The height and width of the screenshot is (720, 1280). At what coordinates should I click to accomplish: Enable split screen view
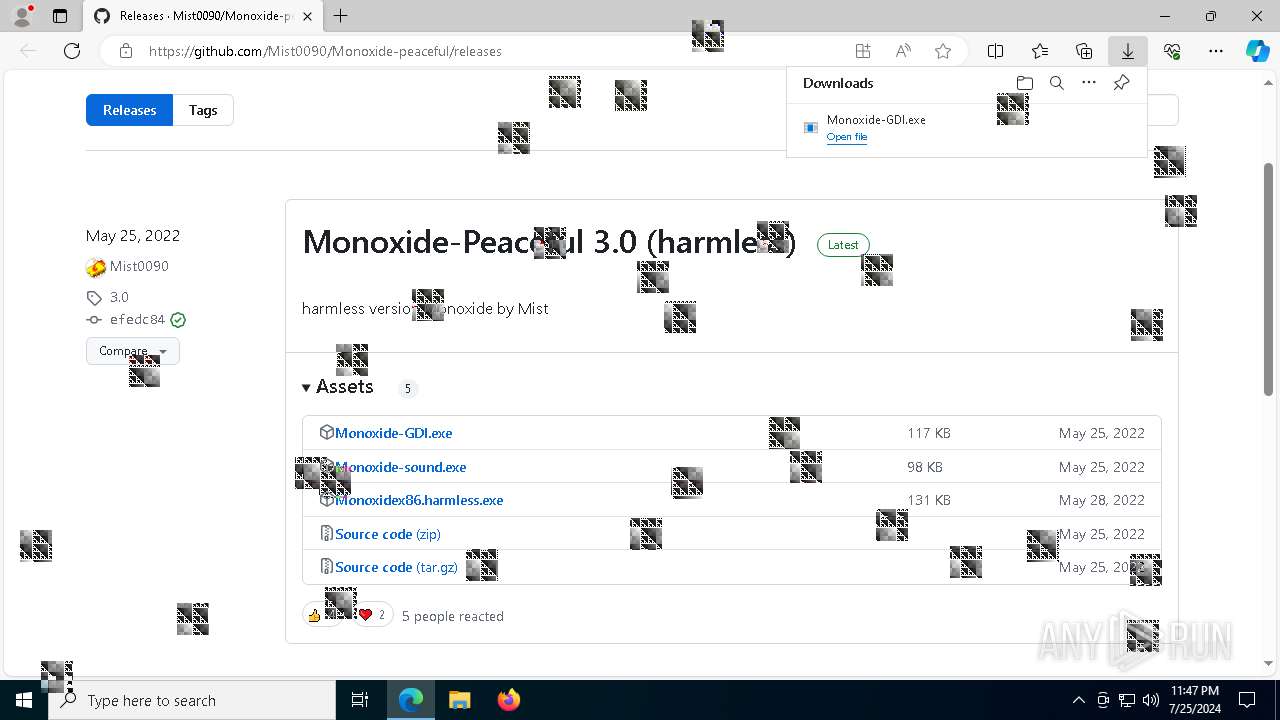tap(996, 51)
